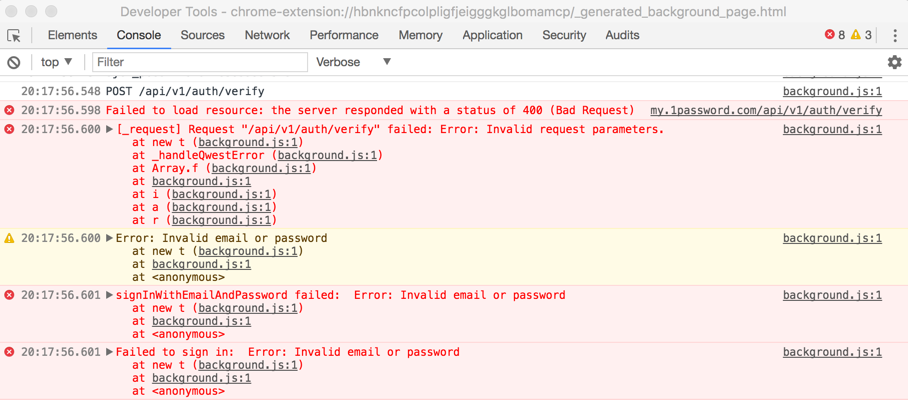Open my.1password.com/api/v1/auth/verify link
Image resolution: width=908 pixels, height=400 pixels.
[766, 110]
